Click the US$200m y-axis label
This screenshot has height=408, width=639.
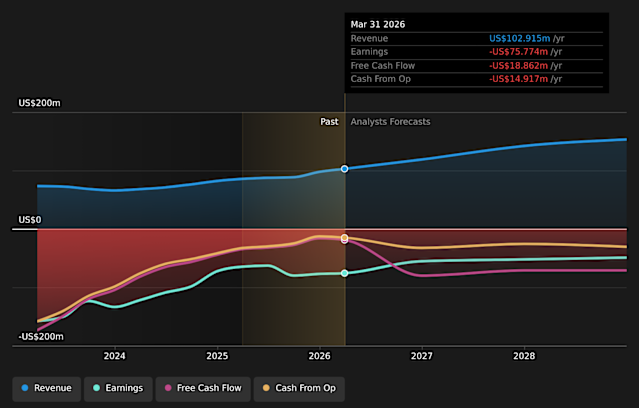[x=39, y=103]
